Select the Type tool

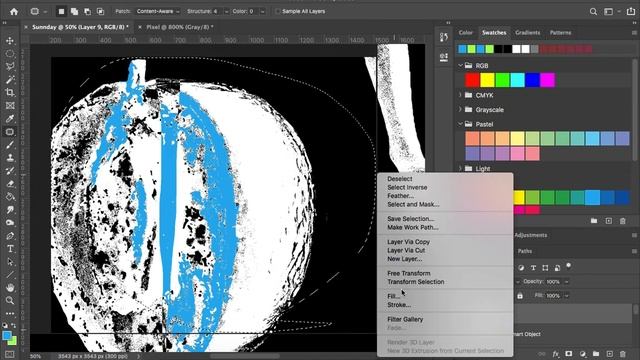[10, 249]
